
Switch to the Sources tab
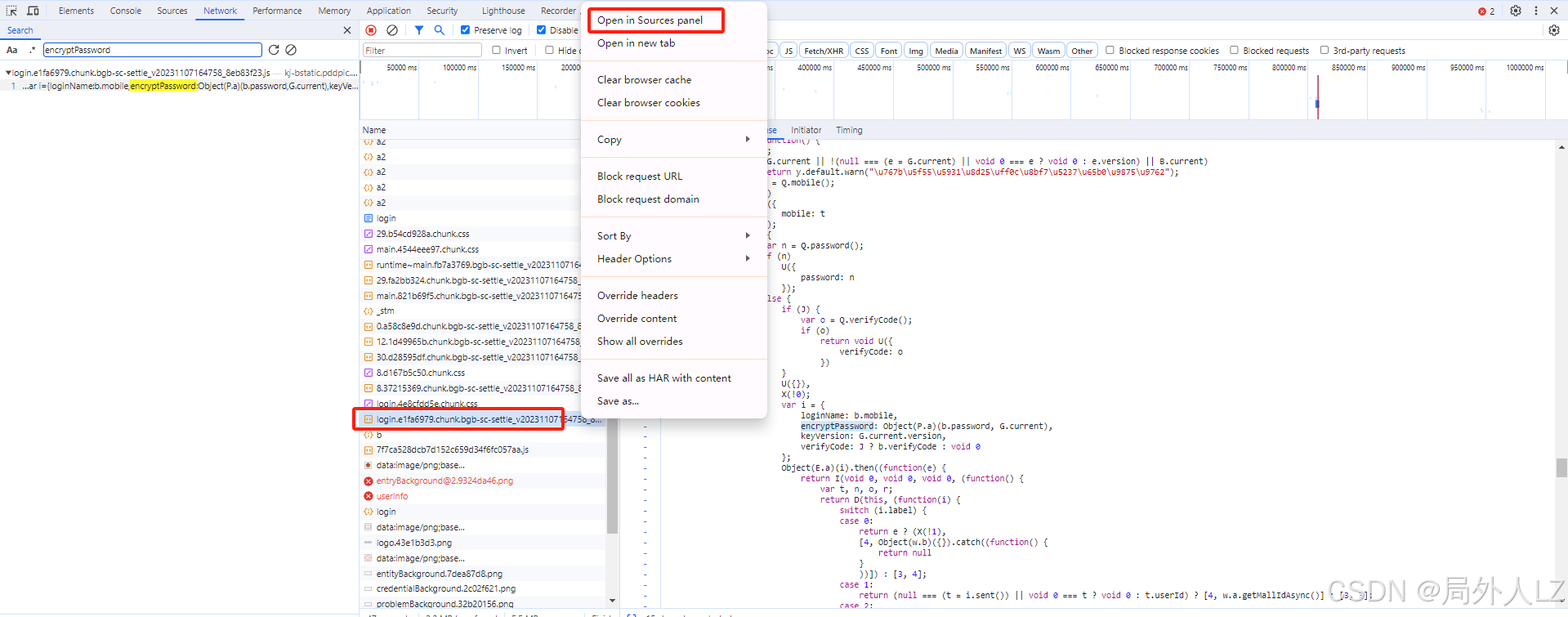click(172, 11)
